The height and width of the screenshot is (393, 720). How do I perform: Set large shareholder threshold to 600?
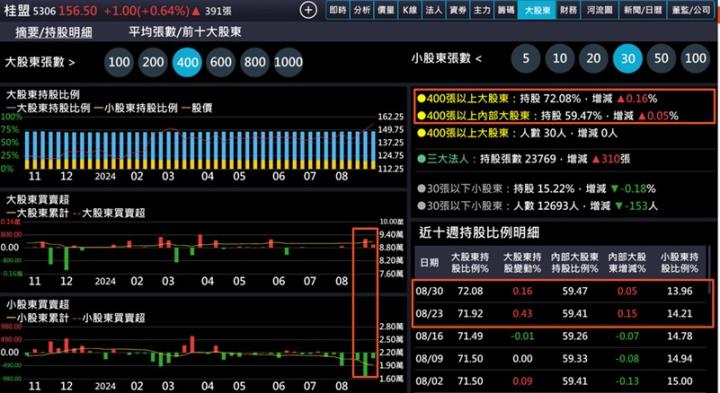pos(221,62)
